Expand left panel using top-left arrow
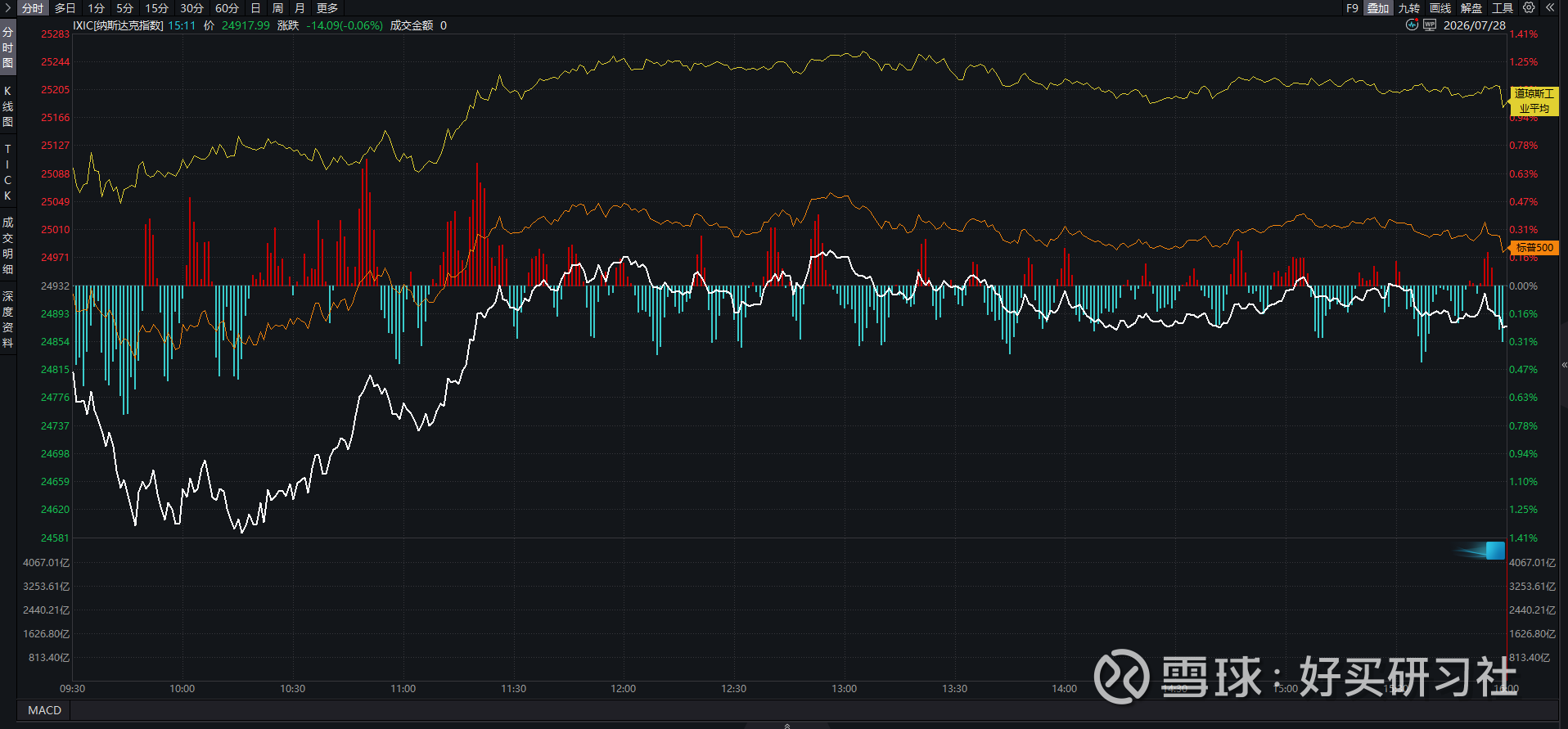The image size is (1568, 729). (x=7, y=7)
